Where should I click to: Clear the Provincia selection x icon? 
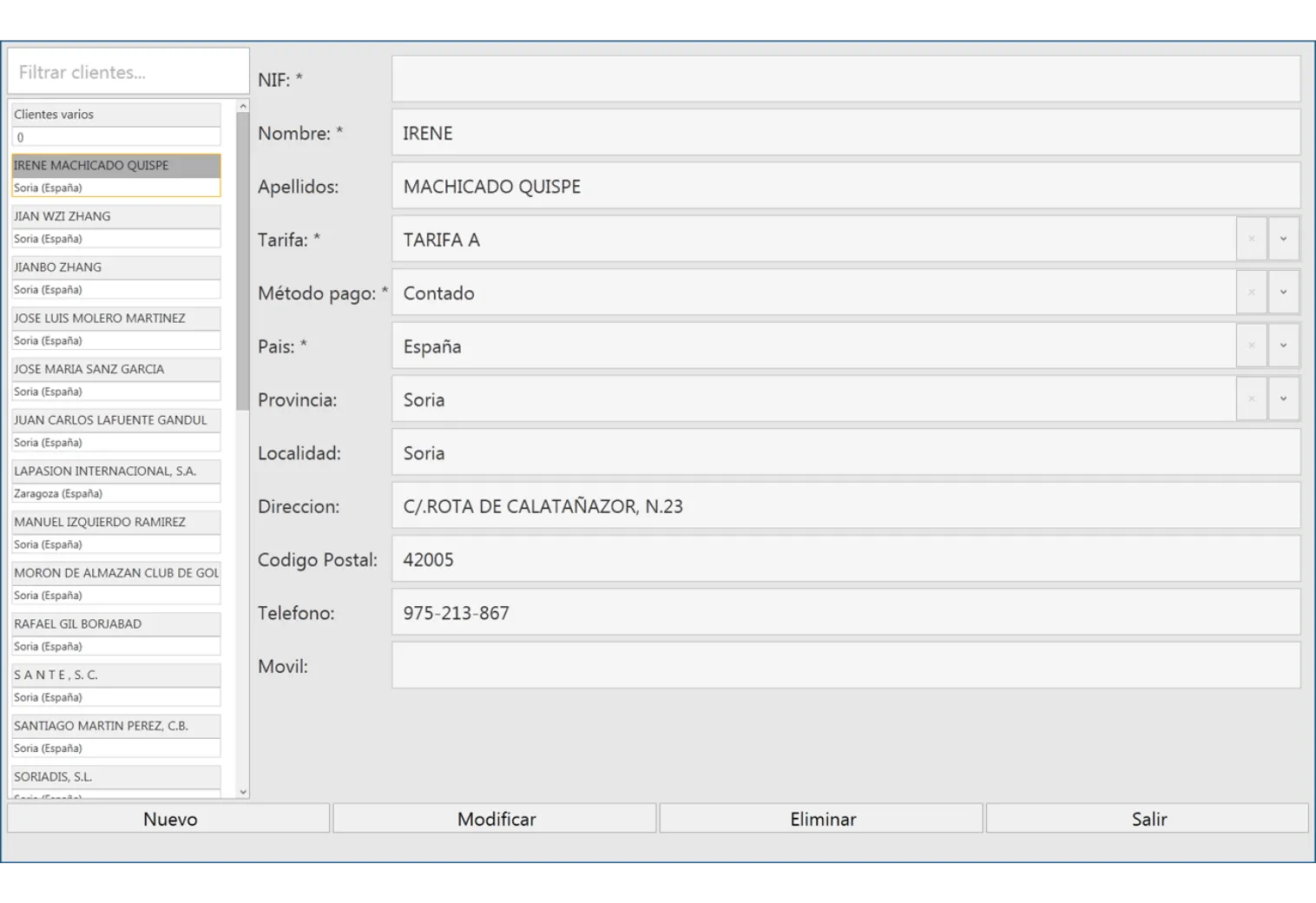1251,399
